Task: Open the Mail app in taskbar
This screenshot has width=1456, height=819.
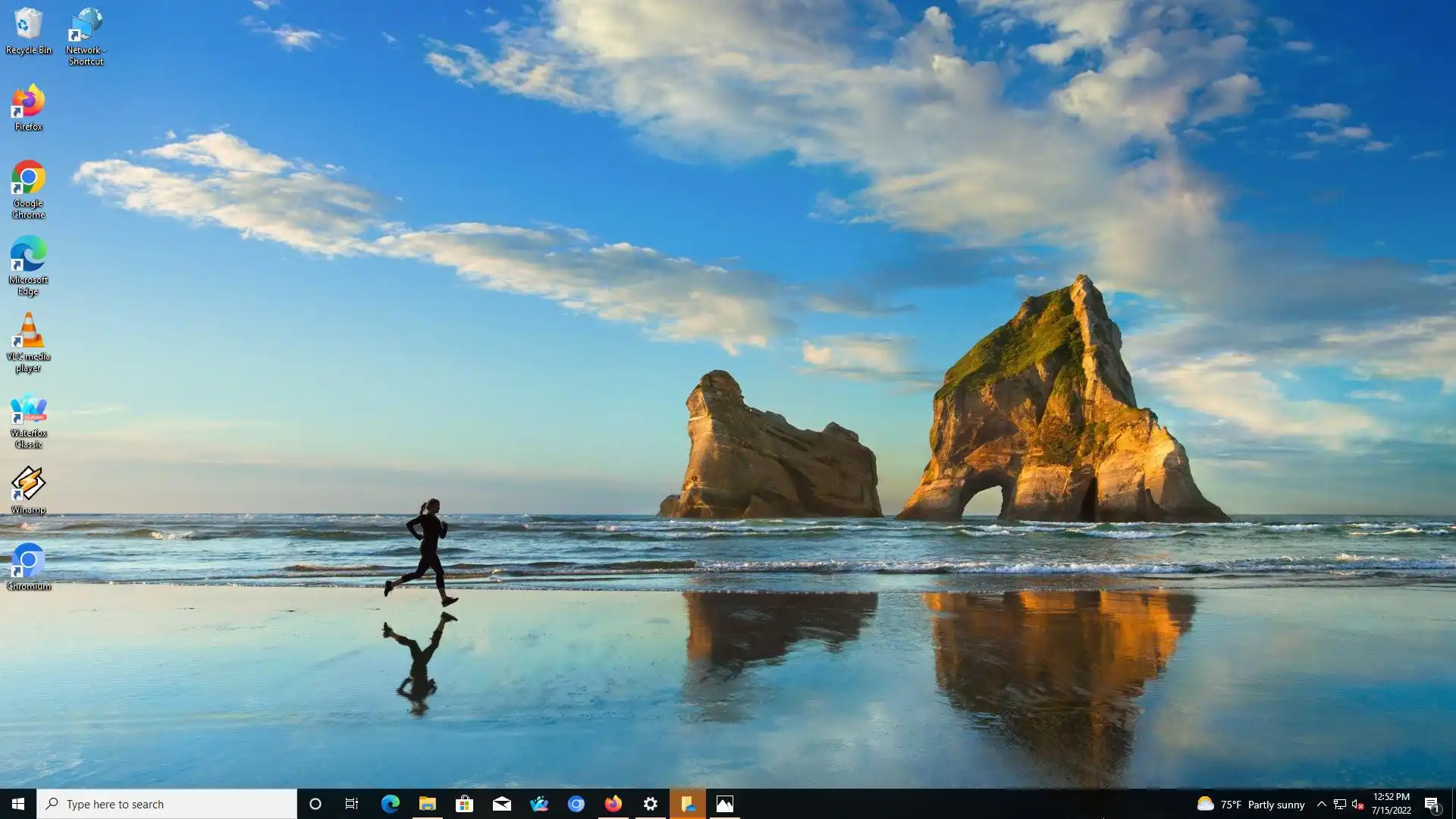Action: (x=501, y=804)
